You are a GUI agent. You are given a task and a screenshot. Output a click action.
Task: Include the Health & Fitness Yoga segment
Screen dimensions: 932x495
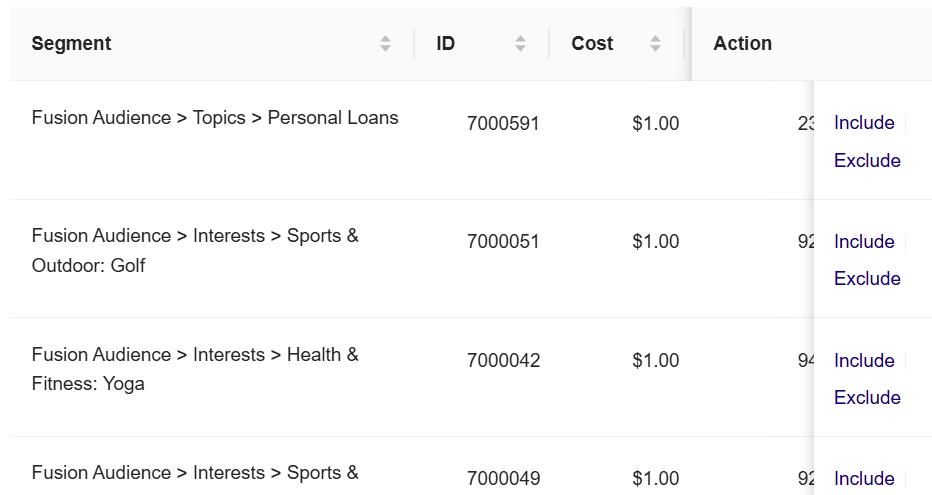coord(864,360)
